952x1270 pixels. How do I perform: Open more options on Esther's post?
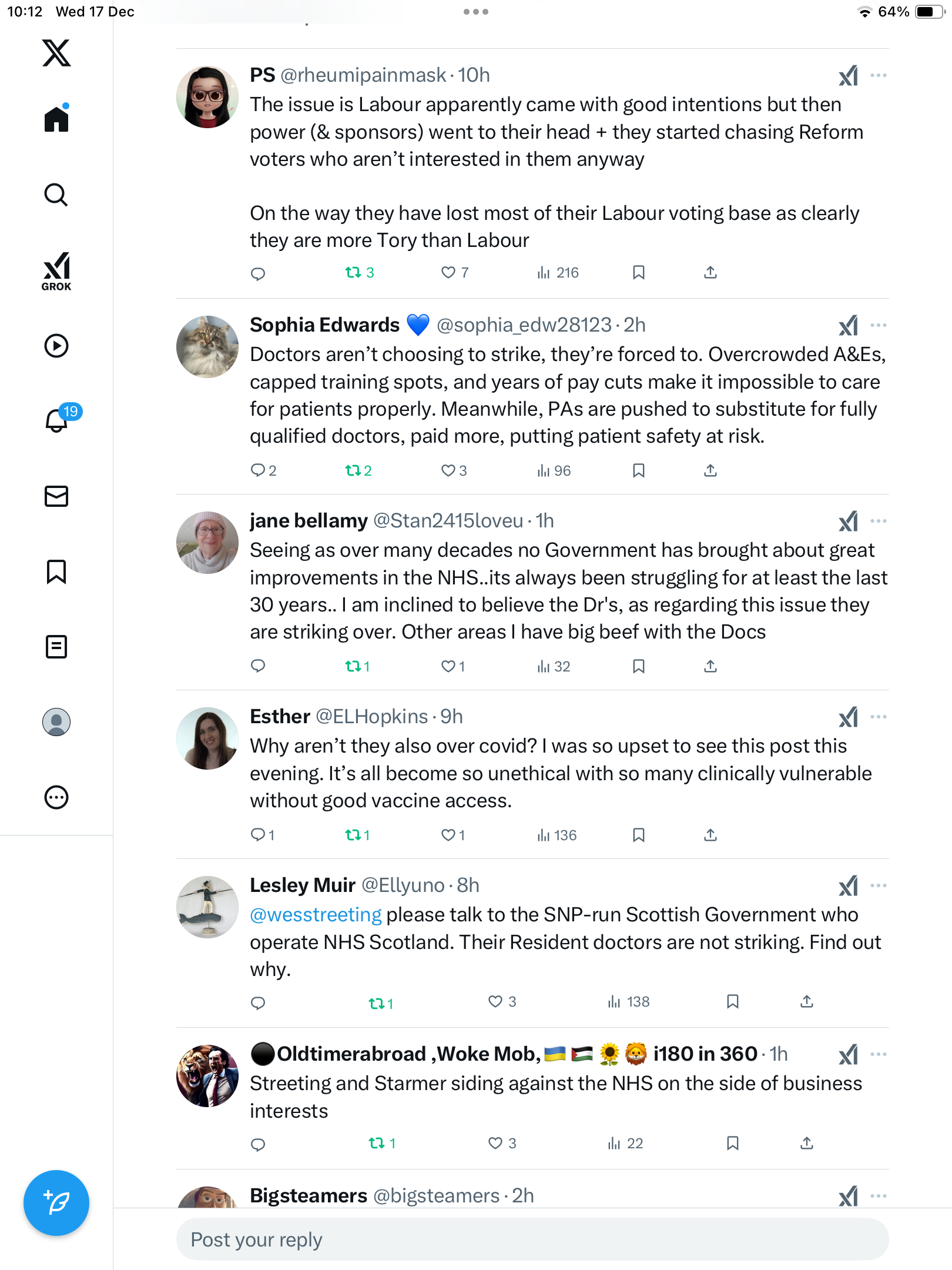(x=879, y=717)
